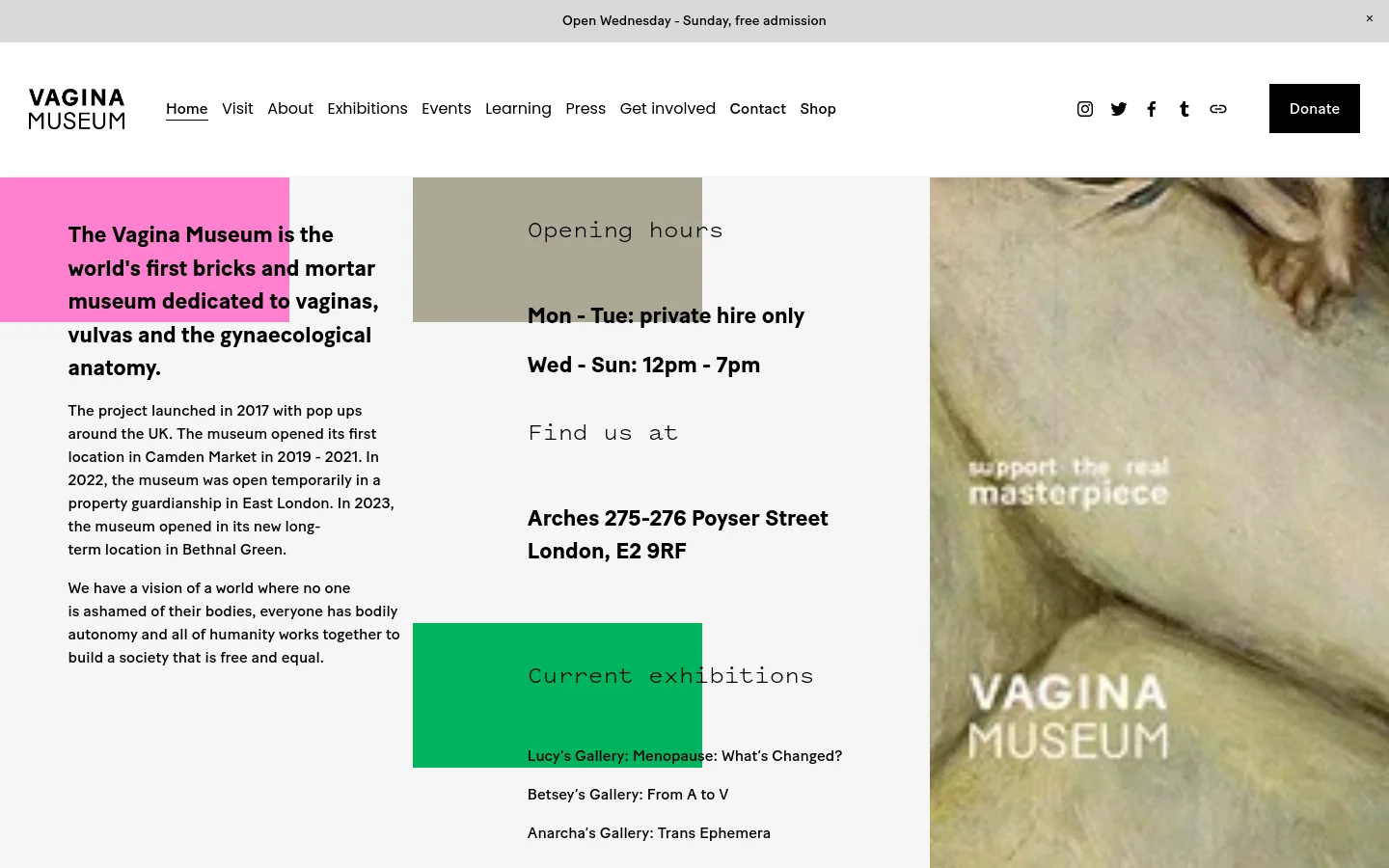Visit the Shop
This screenshot has height=868, width=1389.
818,109
